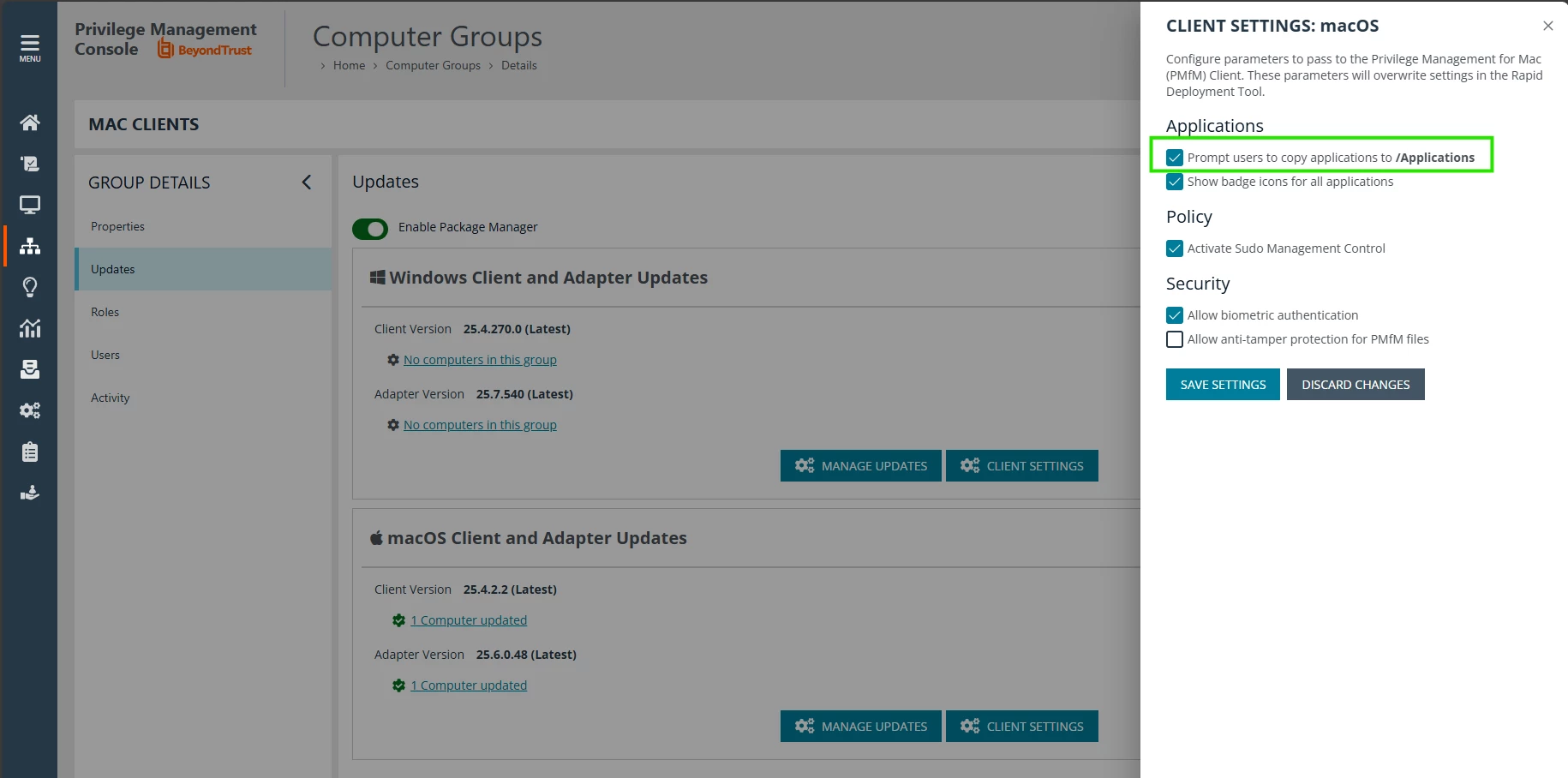Uncheck Activate Sudo Management Control
1568x778 pixels.
point(1175,248)
